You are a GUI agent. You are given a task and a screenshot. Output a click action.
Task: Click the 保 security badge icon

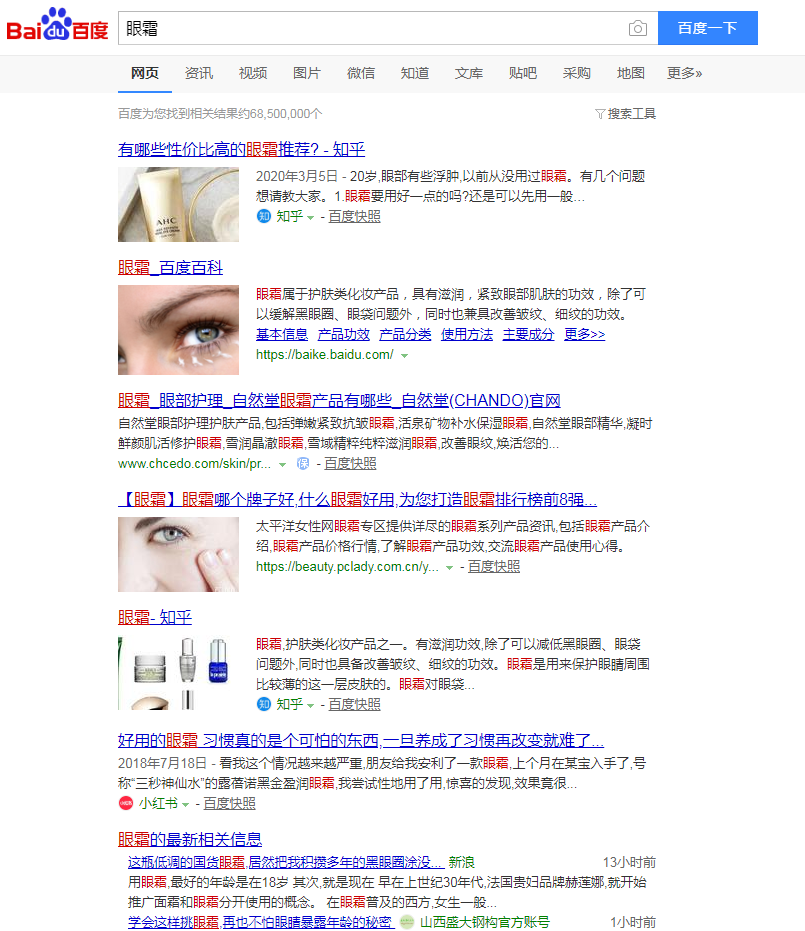point(303,464)
